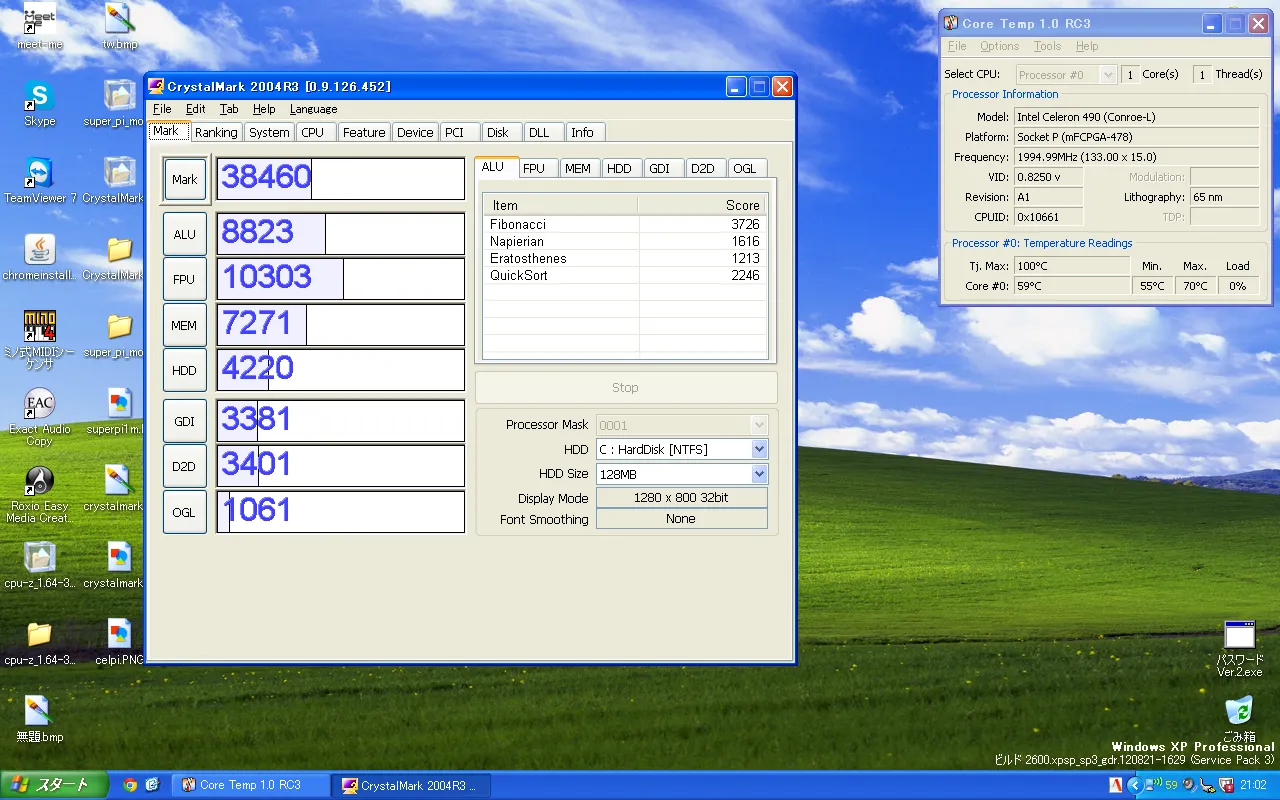The image size is (1280, 800).
Task: Select the FPU score tab
Action: coord(533,168)
